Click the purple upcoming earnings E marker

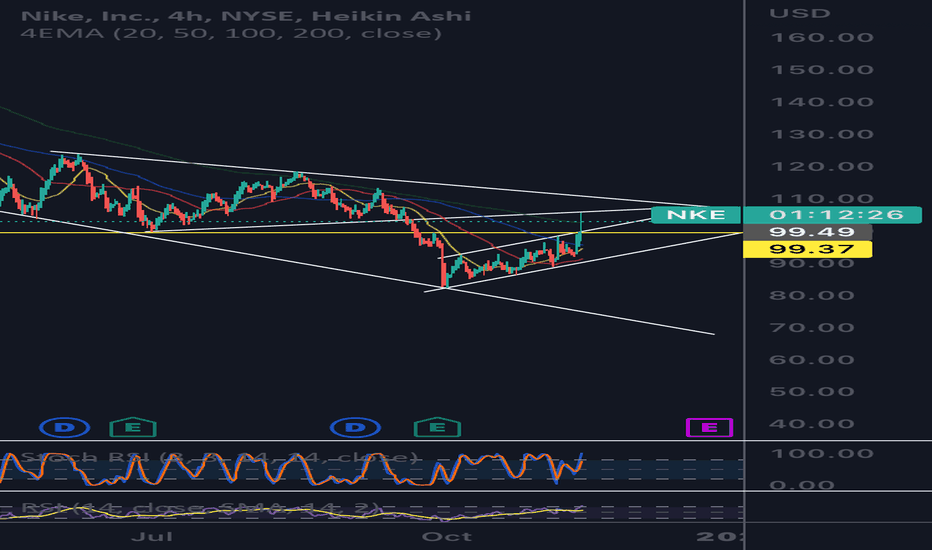[x=710, y=428]
